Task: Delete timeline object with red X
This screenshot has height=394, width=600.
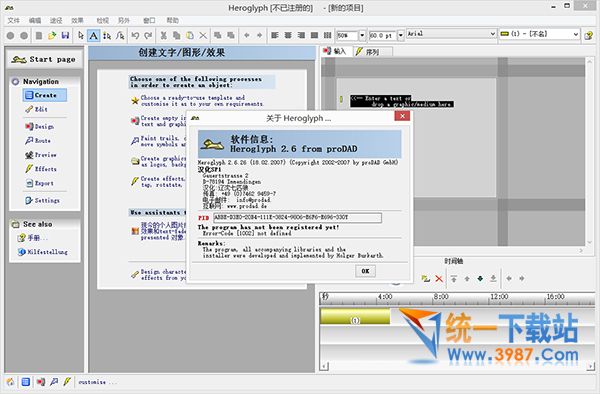Action: (439, 279)
